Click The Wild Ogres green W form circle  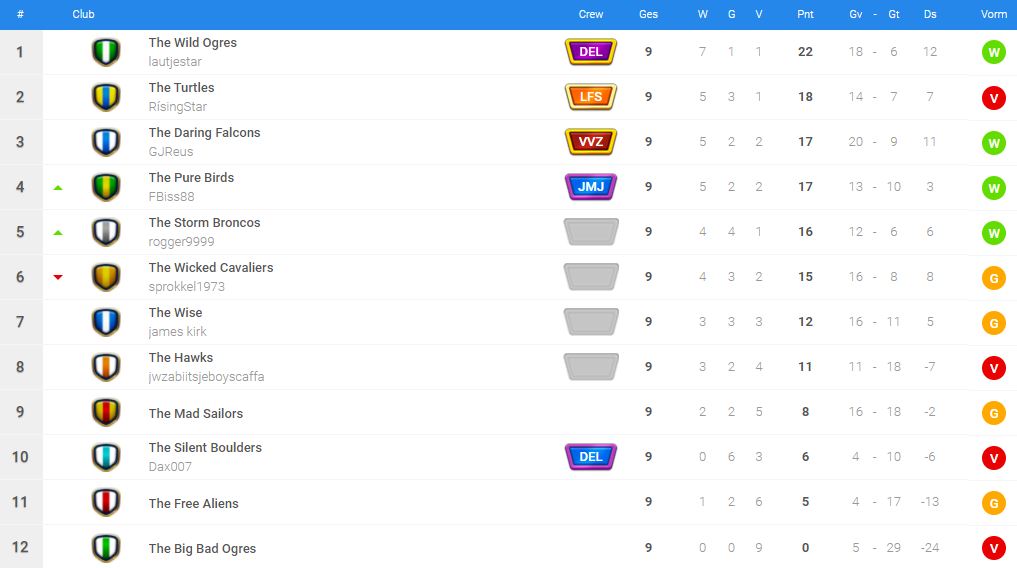tap(993, 52)
